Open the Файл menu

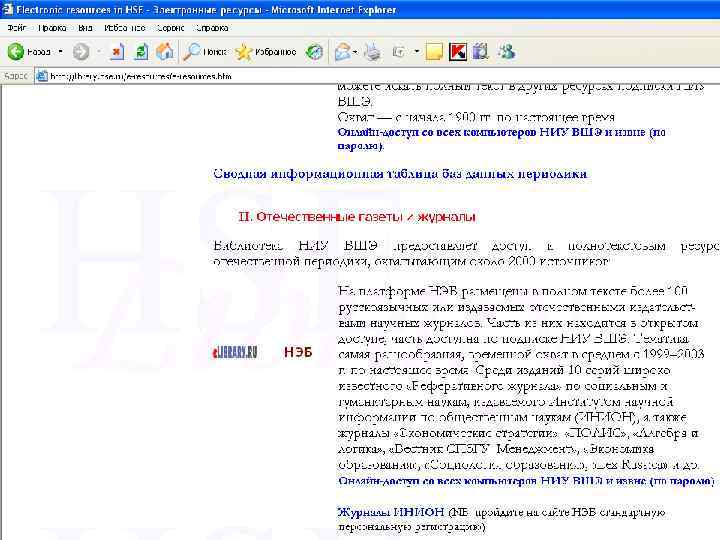point(17,28)
